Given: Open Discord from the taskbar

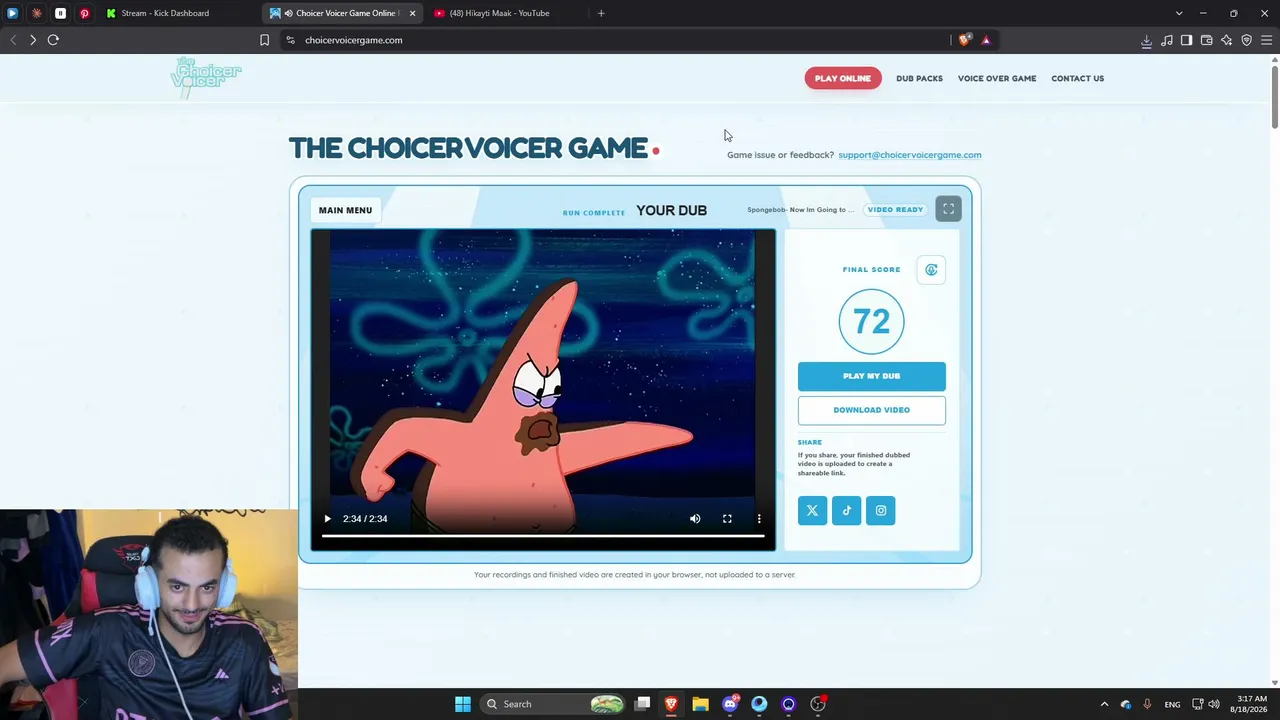Looking at the screenshot, I should [730, 704].
